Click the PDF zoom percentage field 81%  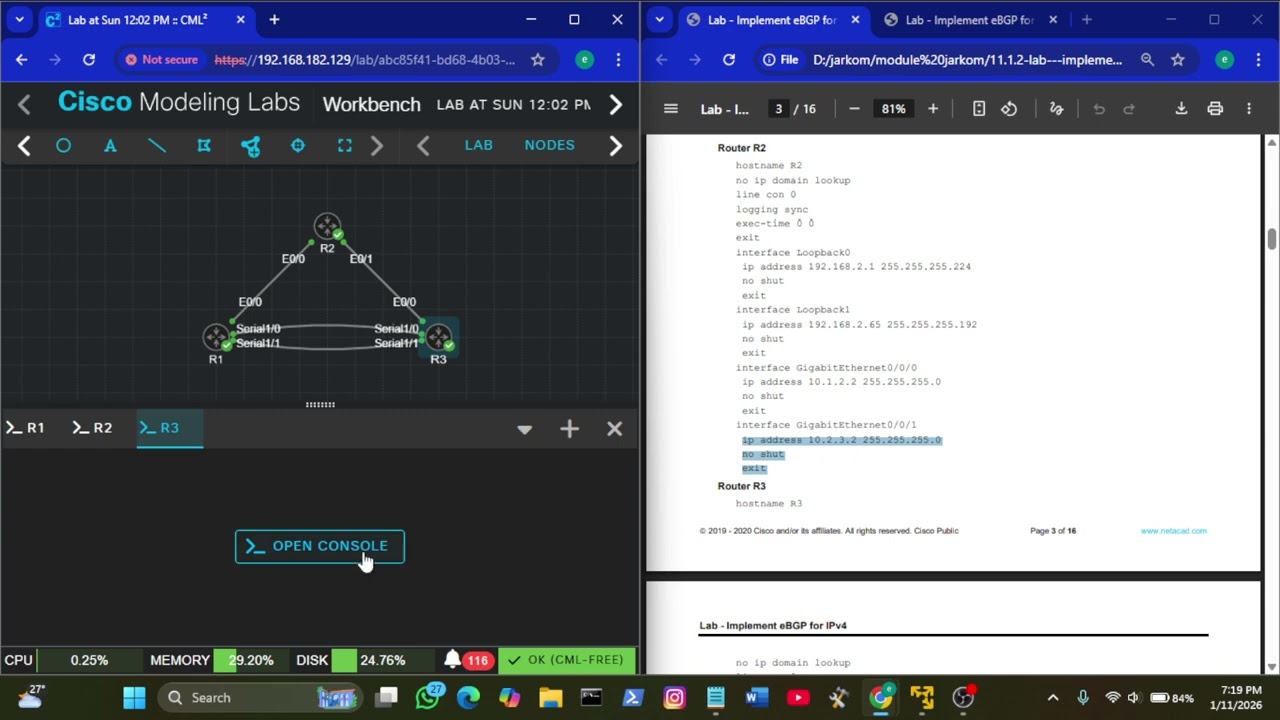tap(893, 109)
